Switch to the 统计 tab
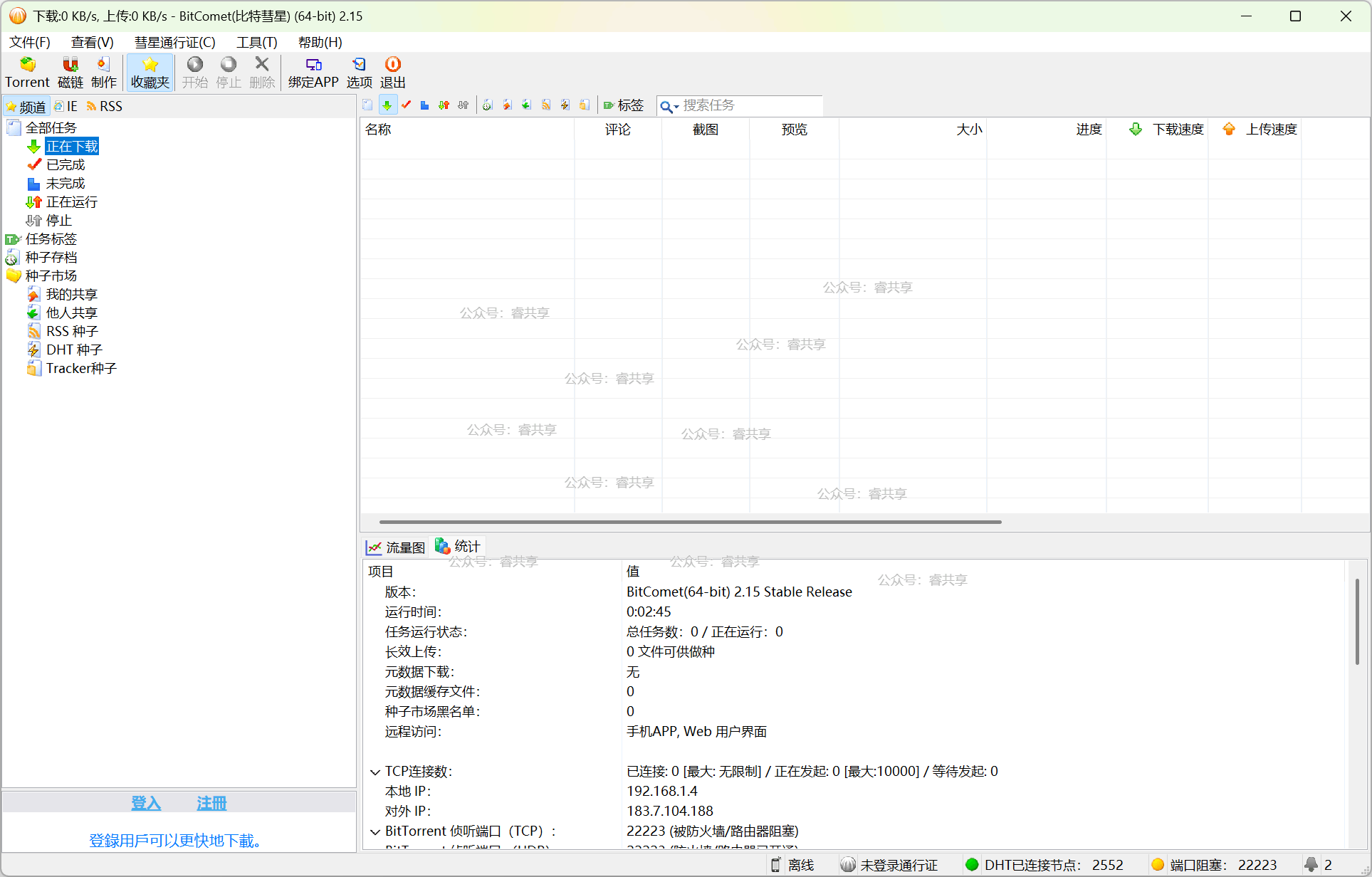This screenshot has height=877, width=1372. (x=459, y=546)
